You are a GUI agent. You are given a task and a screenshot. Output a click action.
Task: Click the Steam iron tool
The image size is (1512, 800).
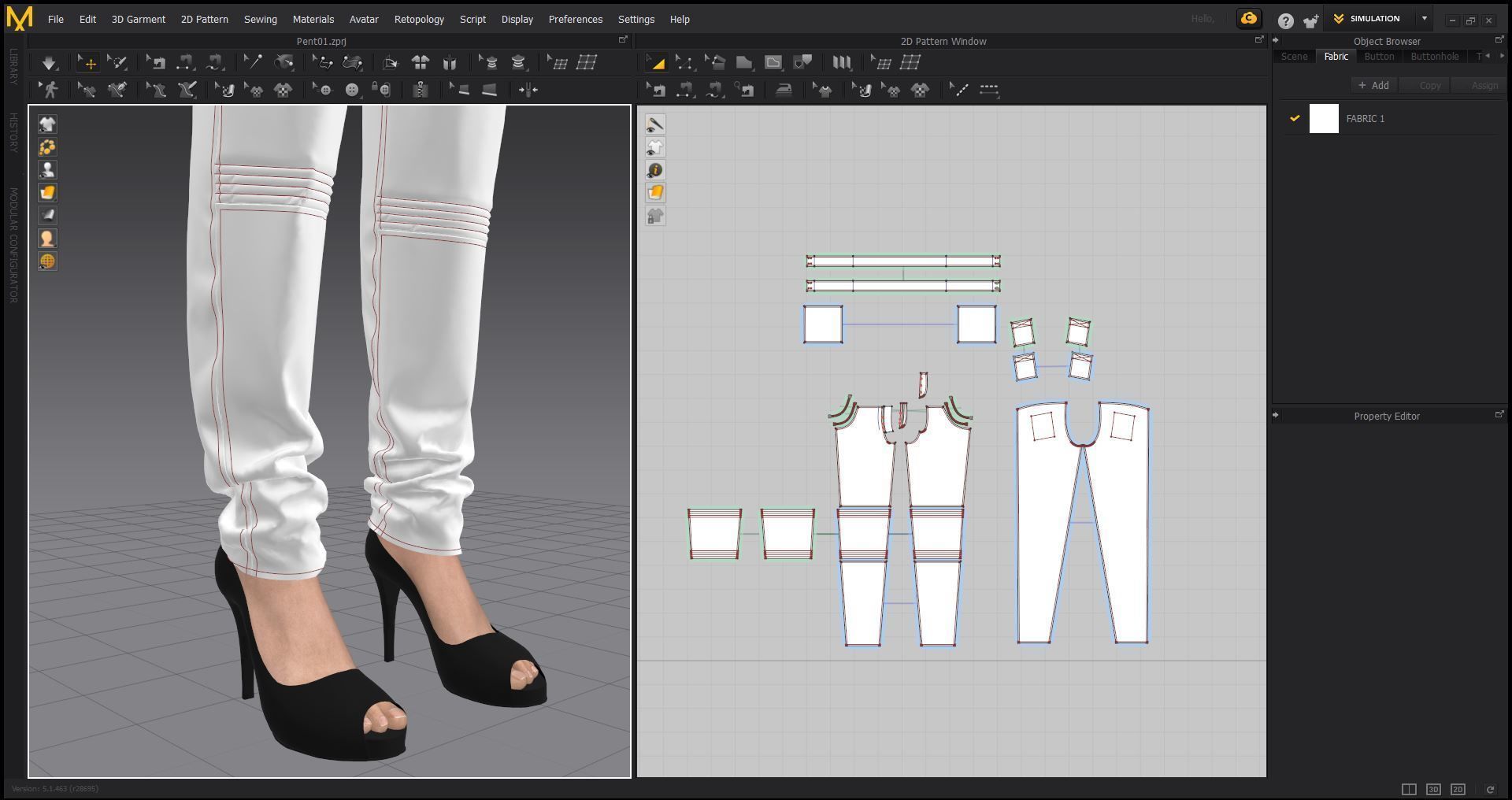[784, 91]
